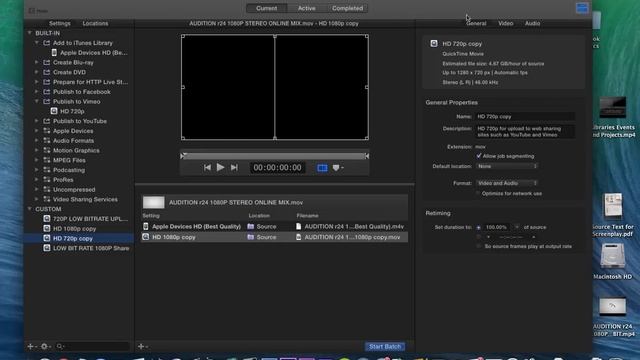
Task: Click the file icon beside Best Quality).m4v filename
Action: pos(298,227)
